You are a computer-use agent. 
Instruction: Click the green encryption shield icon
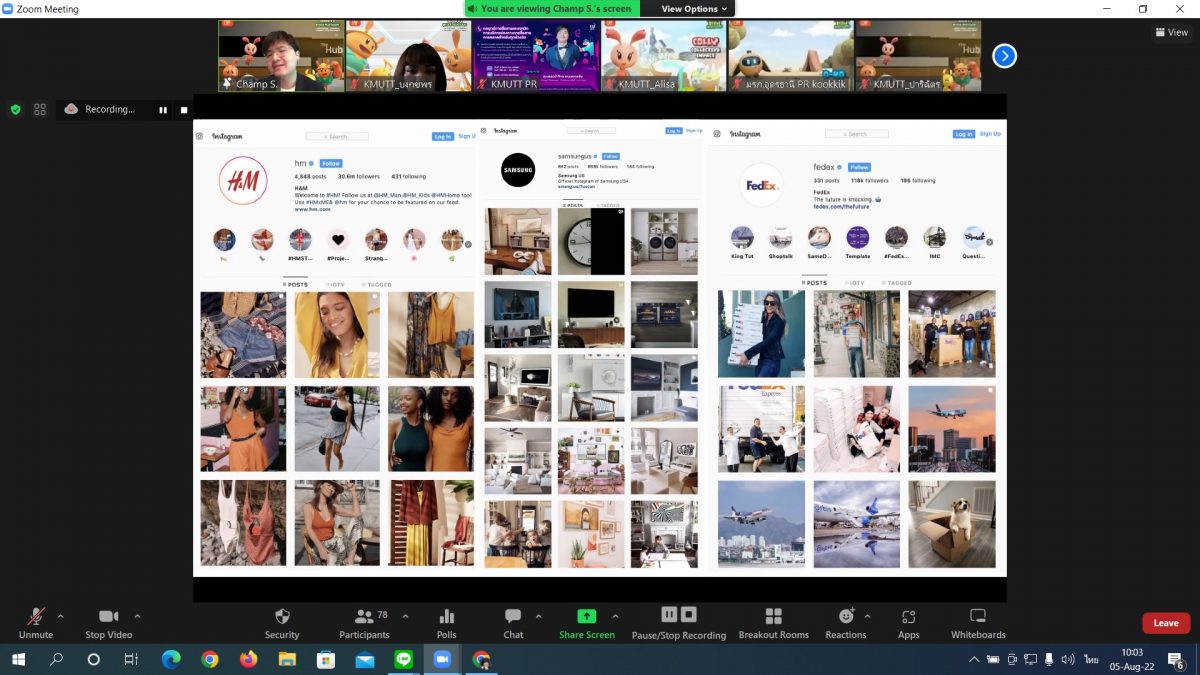pyautogui.click(x=15, y=110)
